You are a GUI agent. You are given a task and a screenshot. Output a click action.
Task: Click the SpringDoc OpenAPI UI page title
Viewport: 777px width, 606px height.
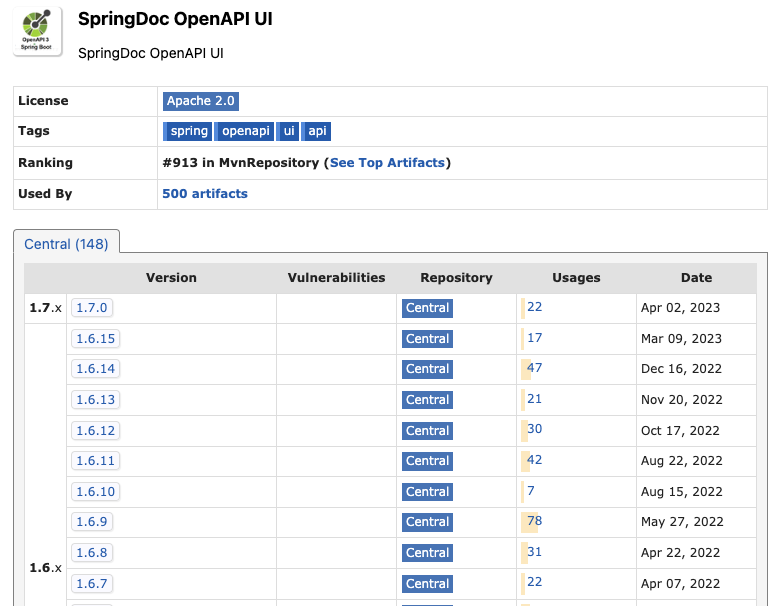point(175,19)
